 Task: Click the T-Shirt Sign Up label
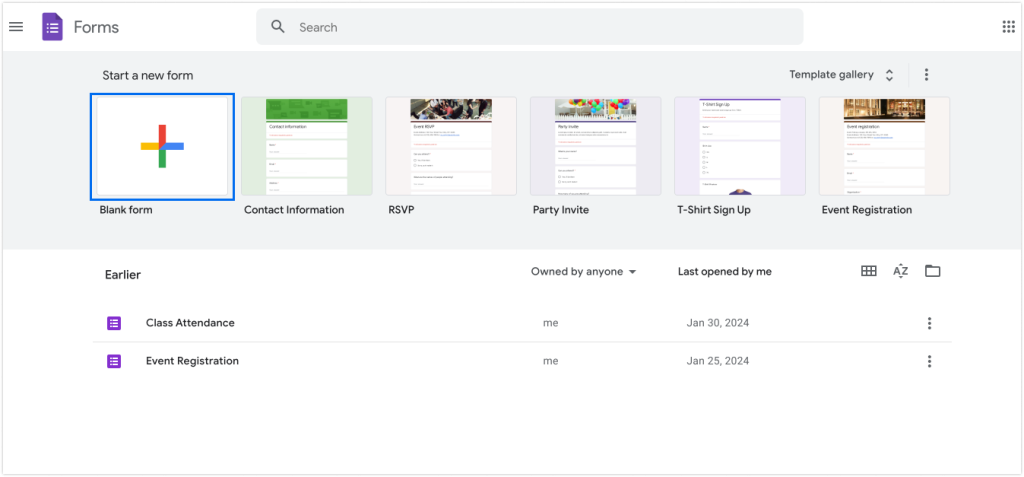714,210
